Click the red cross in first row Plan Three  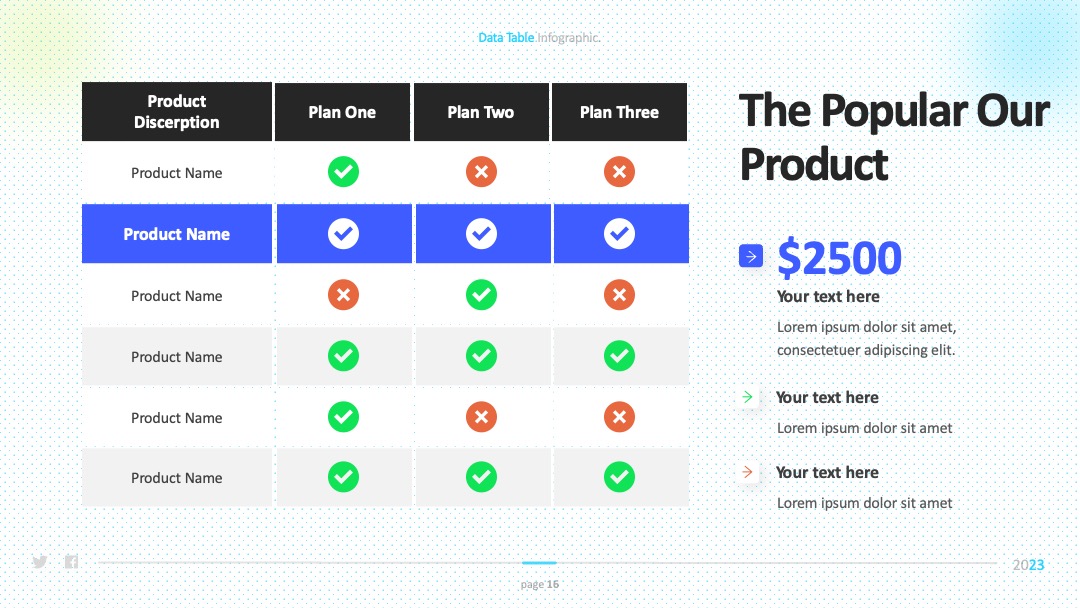pos(619,171)
